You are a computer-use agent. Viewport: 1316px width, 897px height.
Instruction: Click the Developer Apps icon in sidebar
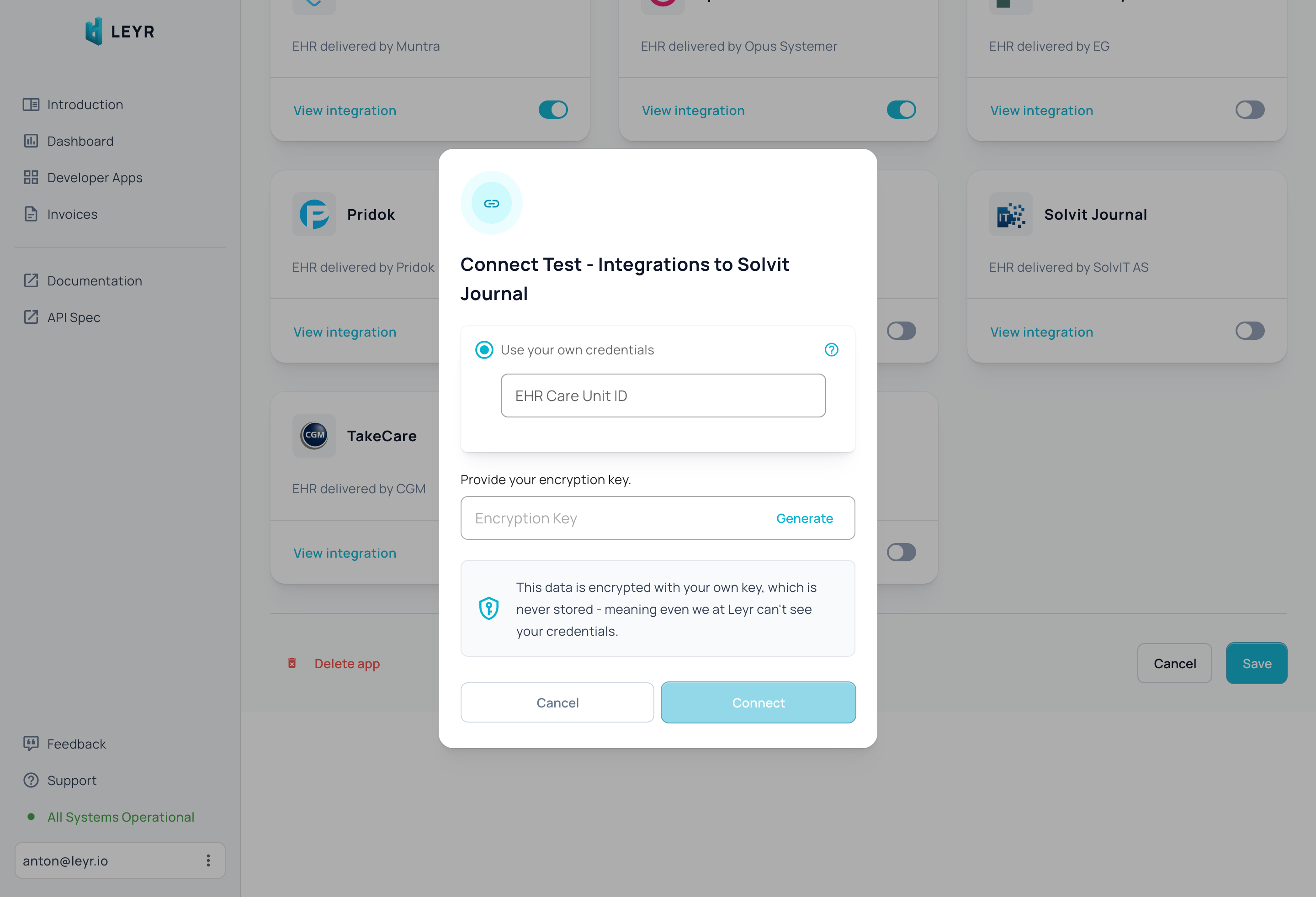[31, 178]
